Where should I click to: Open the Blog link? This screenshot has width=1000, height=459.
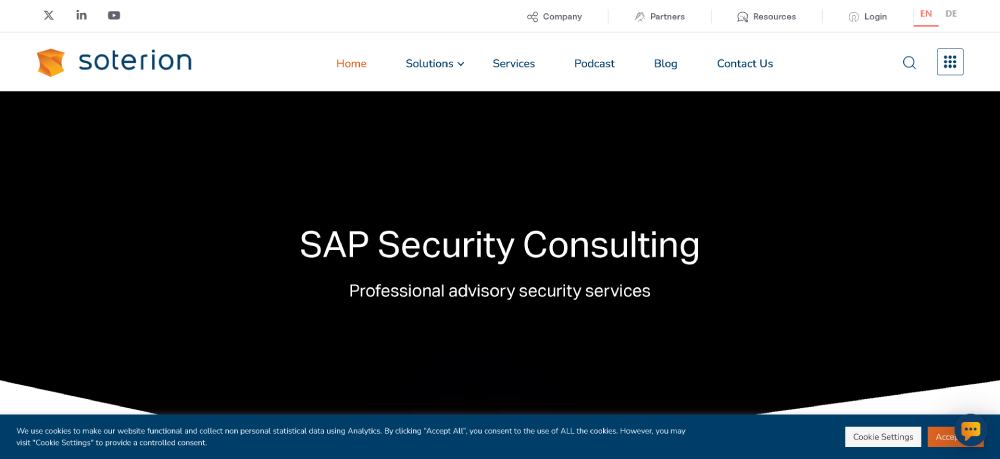[666, 63]
